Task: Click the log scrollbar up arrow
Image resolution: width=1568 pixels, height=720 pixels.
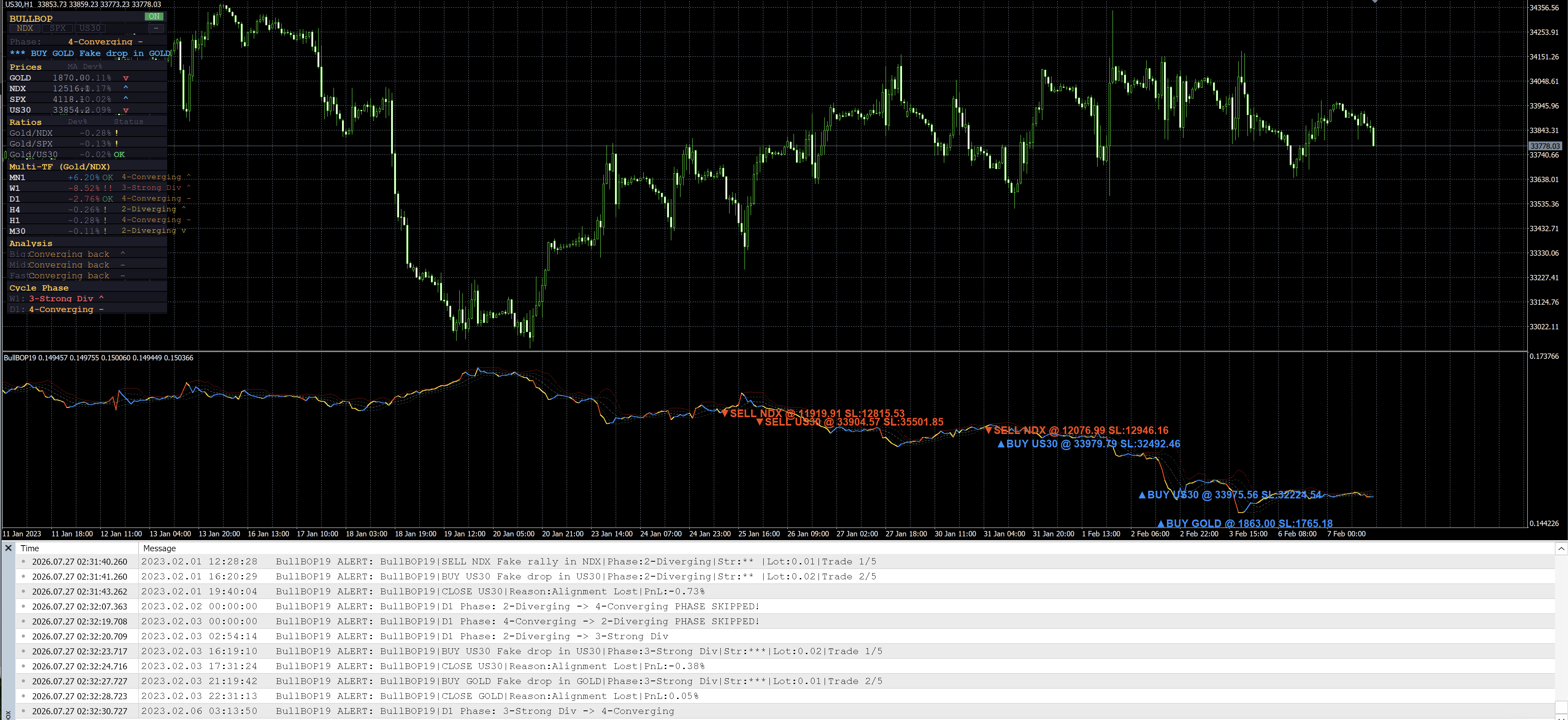Action: (1561, 548)
